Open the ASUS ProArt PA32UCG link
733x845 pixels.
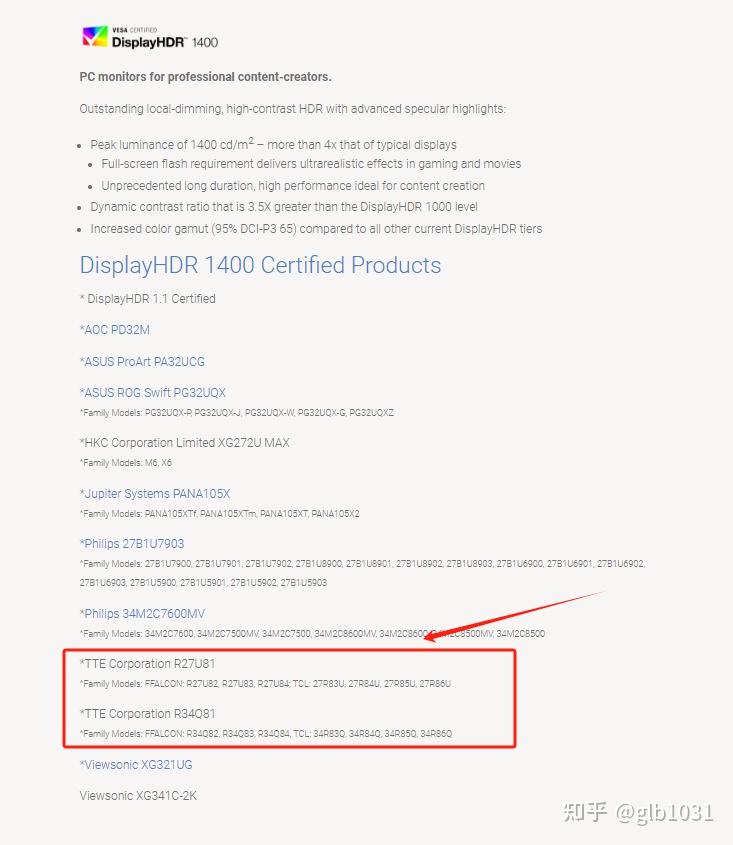[142, 361]
